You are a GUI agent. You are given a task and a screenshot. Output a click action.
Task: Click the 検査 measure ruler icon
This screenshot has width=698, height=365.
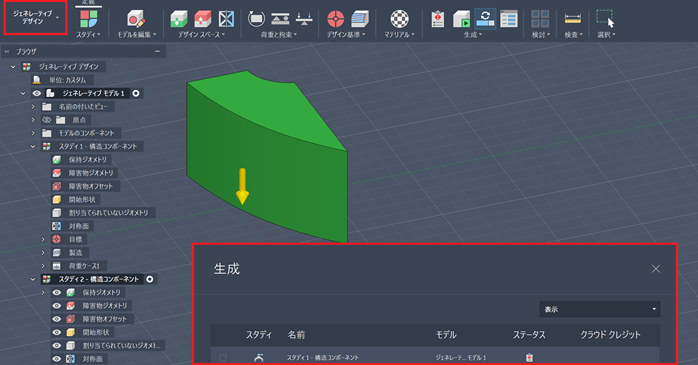[572, 19]
